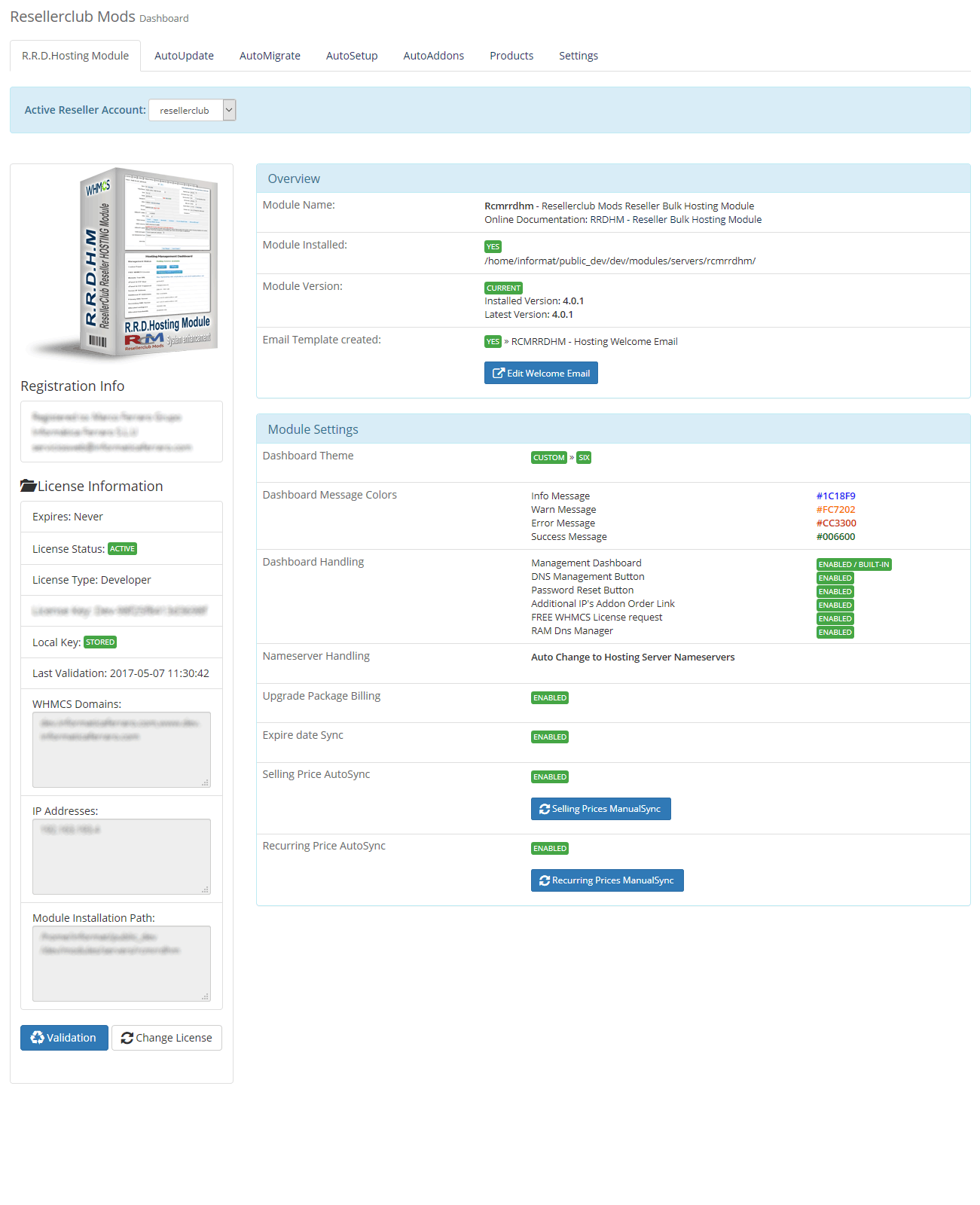Click the Warn Message color code #FC7202
The image size is (980, 1205).
pyautogui.click(x=835, y=509)
